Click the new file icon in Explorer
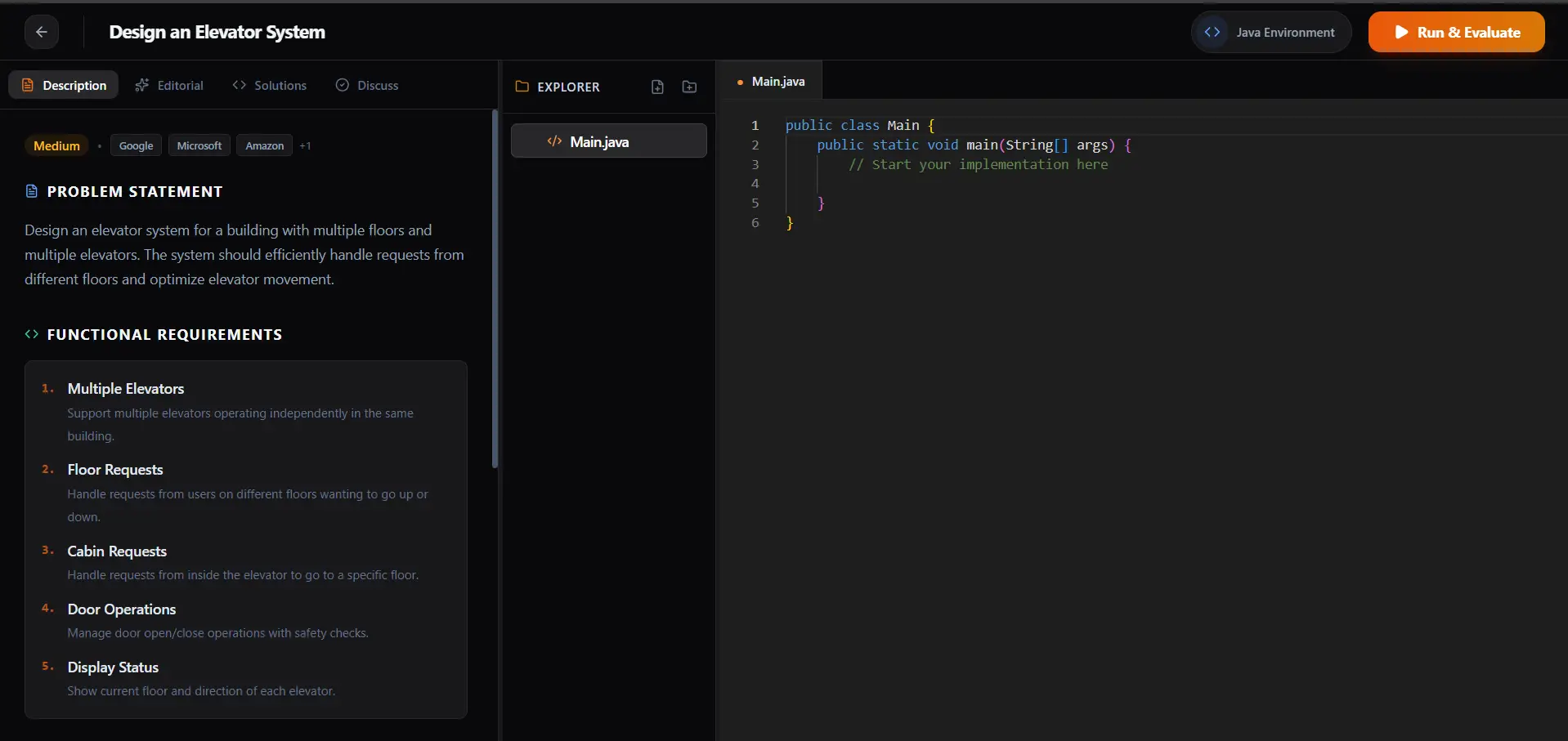 coord(657,87)
